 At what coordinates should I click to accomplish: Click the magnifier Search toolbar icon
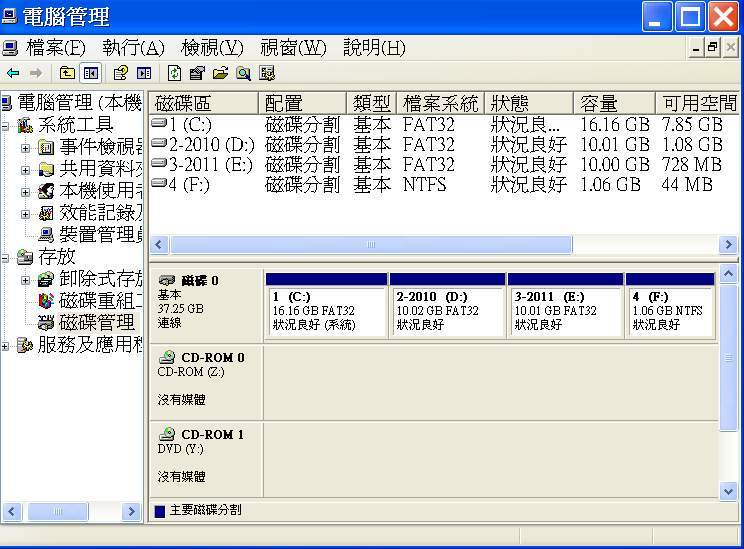click(x=243, y=73)
